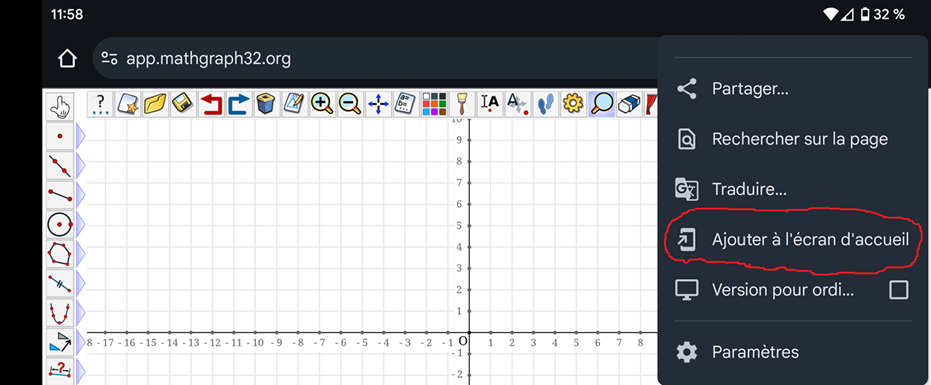
Task: Zoom out with the minus magnifier
Action: click(x=350, y=104)
